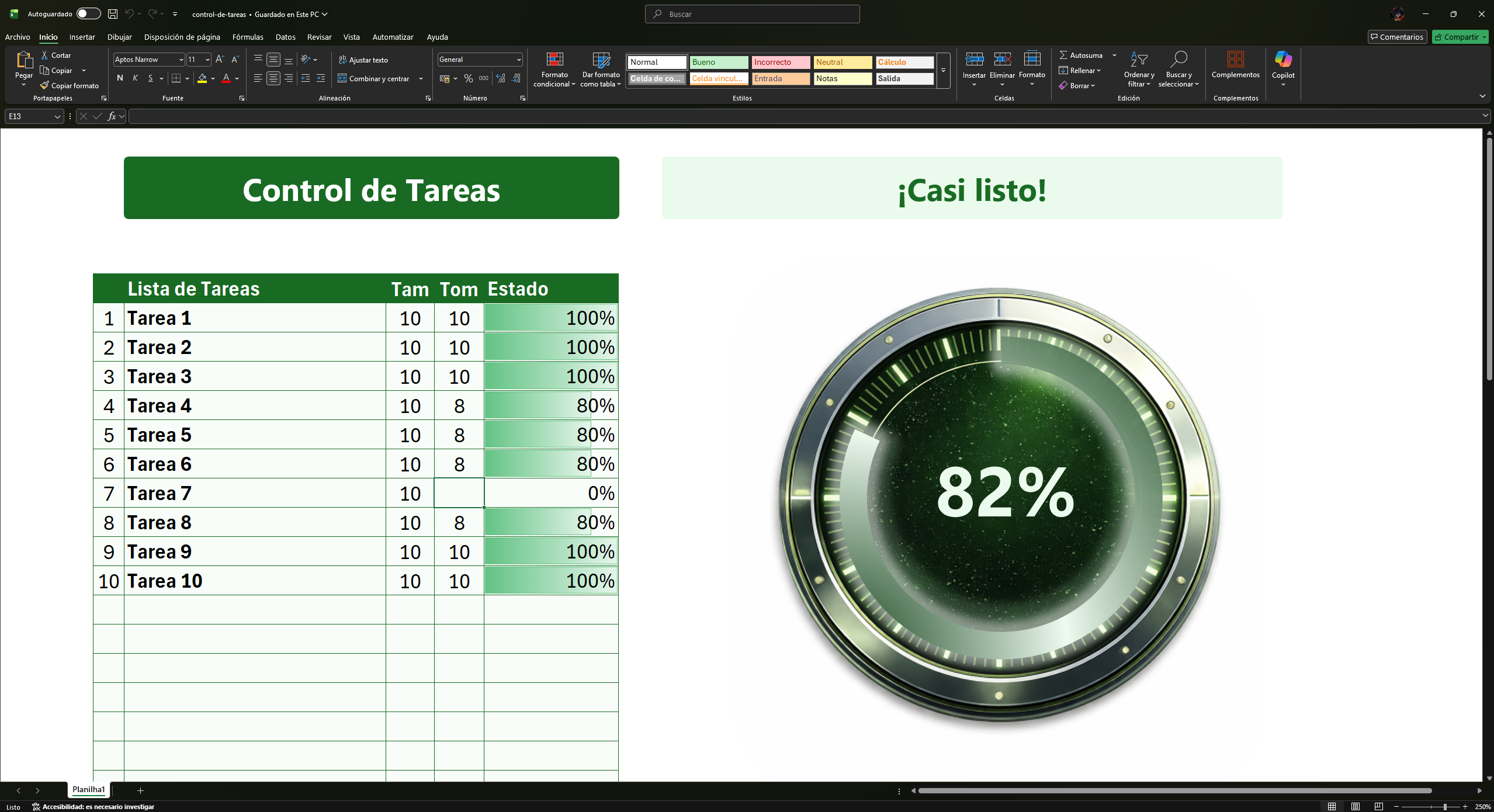Image resolution: width=1494 pixels, height=812 pixels.
Task: Click inside the Buscar search box
Action: coord(751,13)
